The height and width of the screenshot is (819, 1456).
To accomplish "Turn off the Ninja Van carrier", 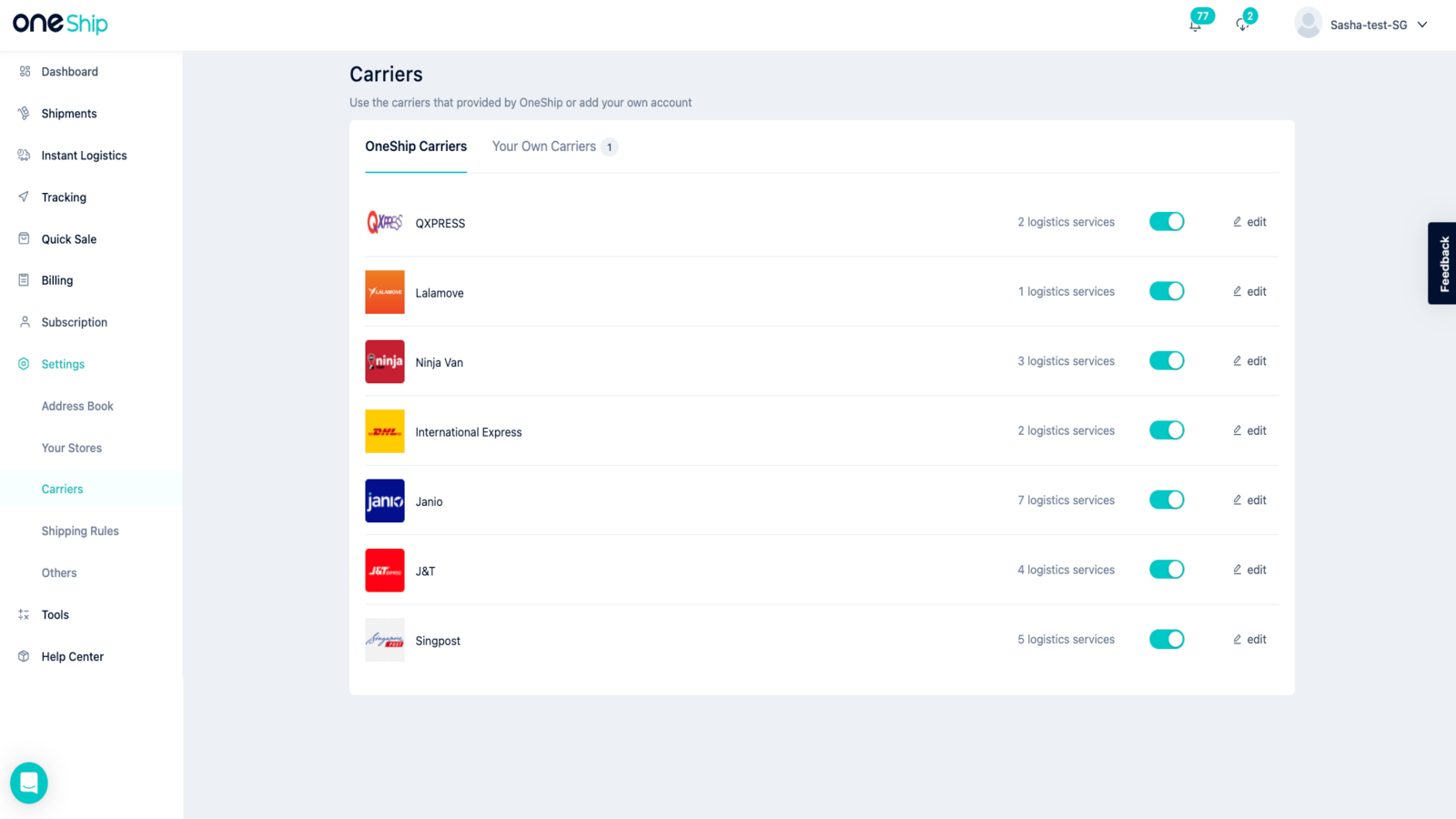I will (x=1167, y=361).
